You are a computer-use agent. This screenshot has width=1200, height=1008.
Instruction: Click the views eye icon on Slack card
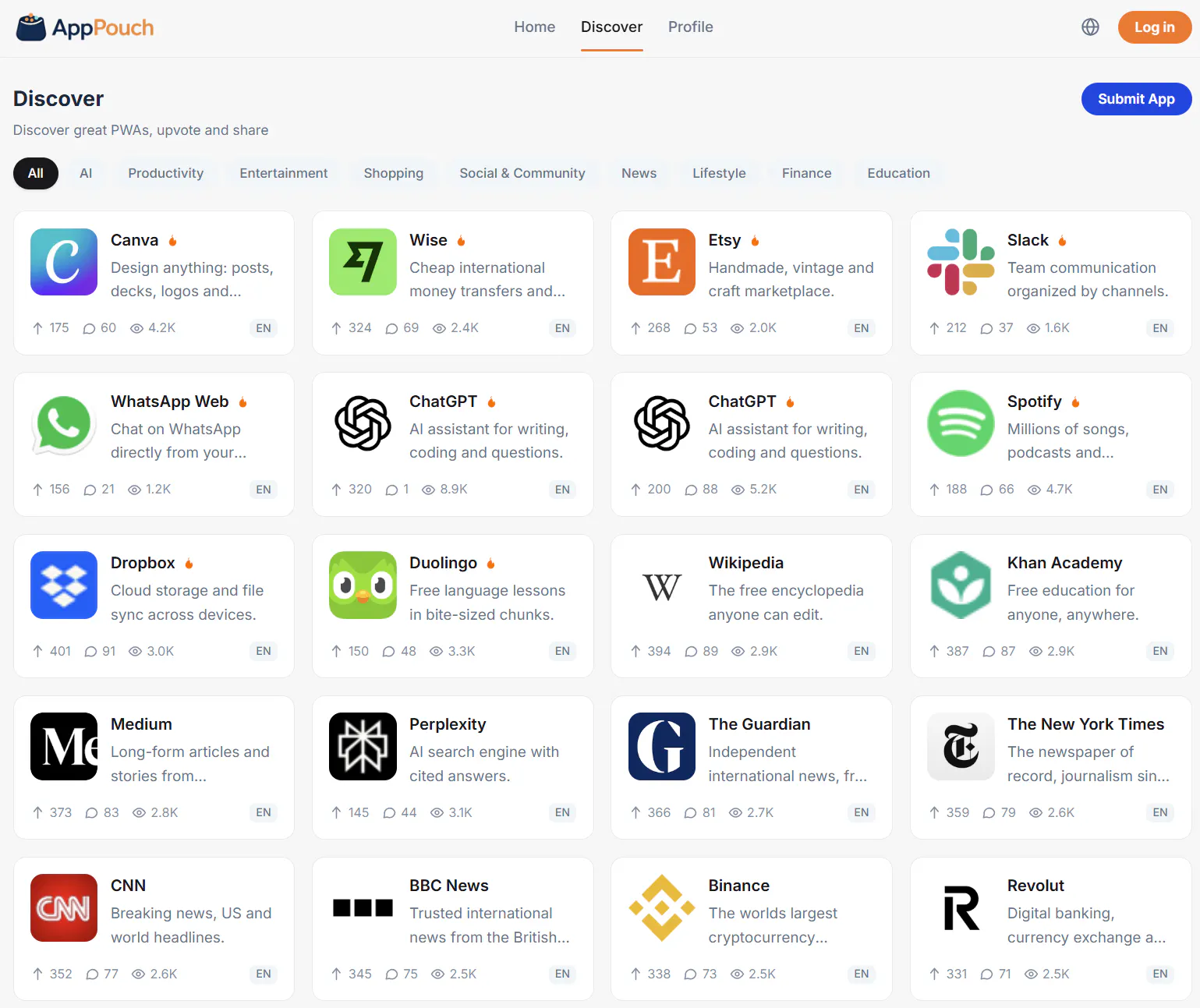click(x=1033, y=328)
